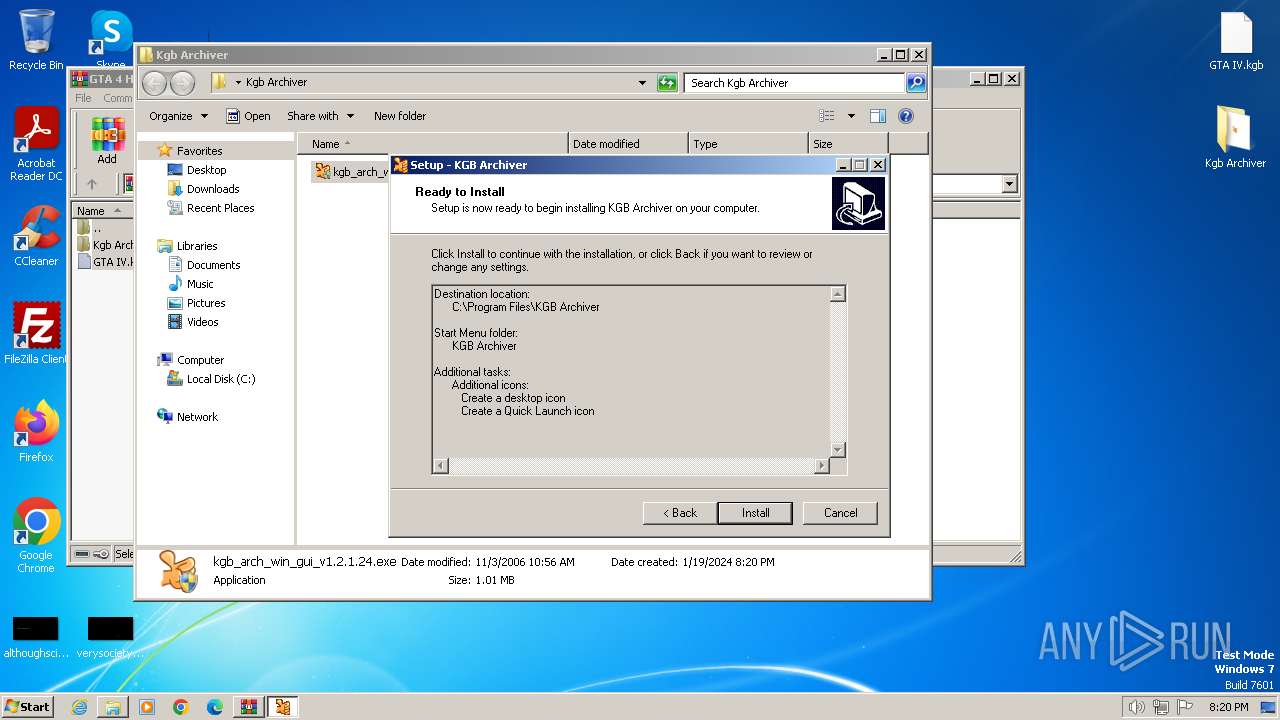Click the Search Kgb Archiver field

coord(795,83)
